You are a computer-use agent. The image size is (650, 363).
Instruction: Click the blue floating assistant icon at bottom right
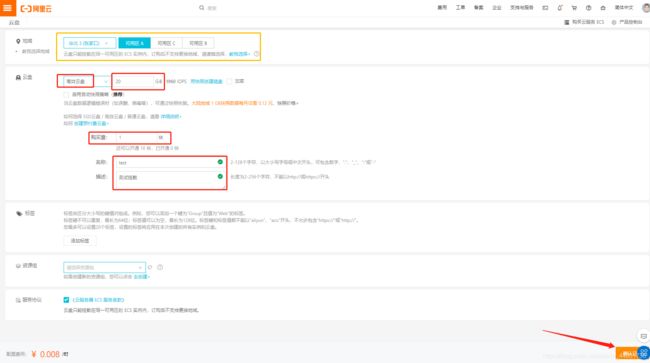point(644,353)
